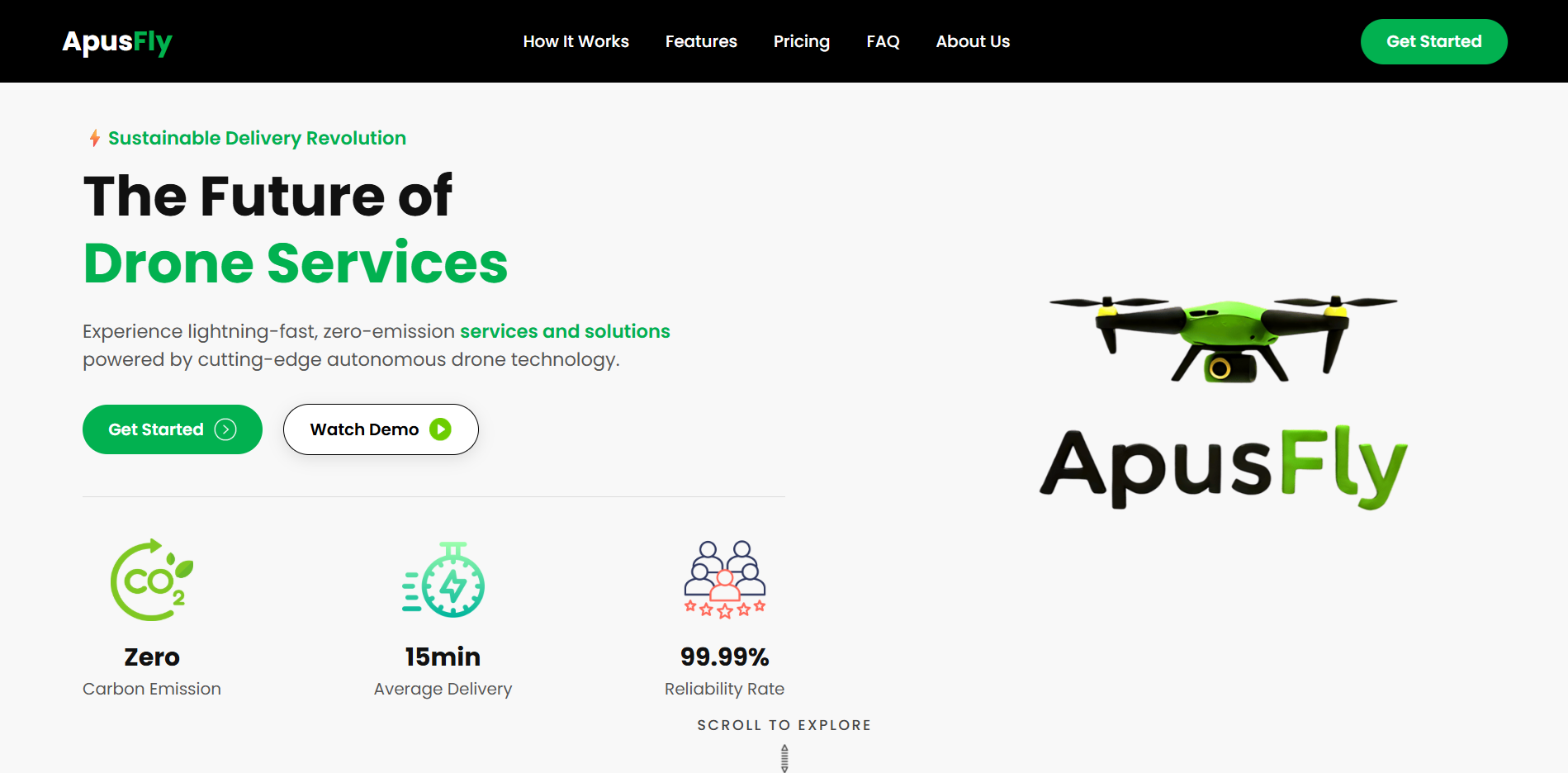Click the 'services and solutions' highlighted text link

click(564, 330)
